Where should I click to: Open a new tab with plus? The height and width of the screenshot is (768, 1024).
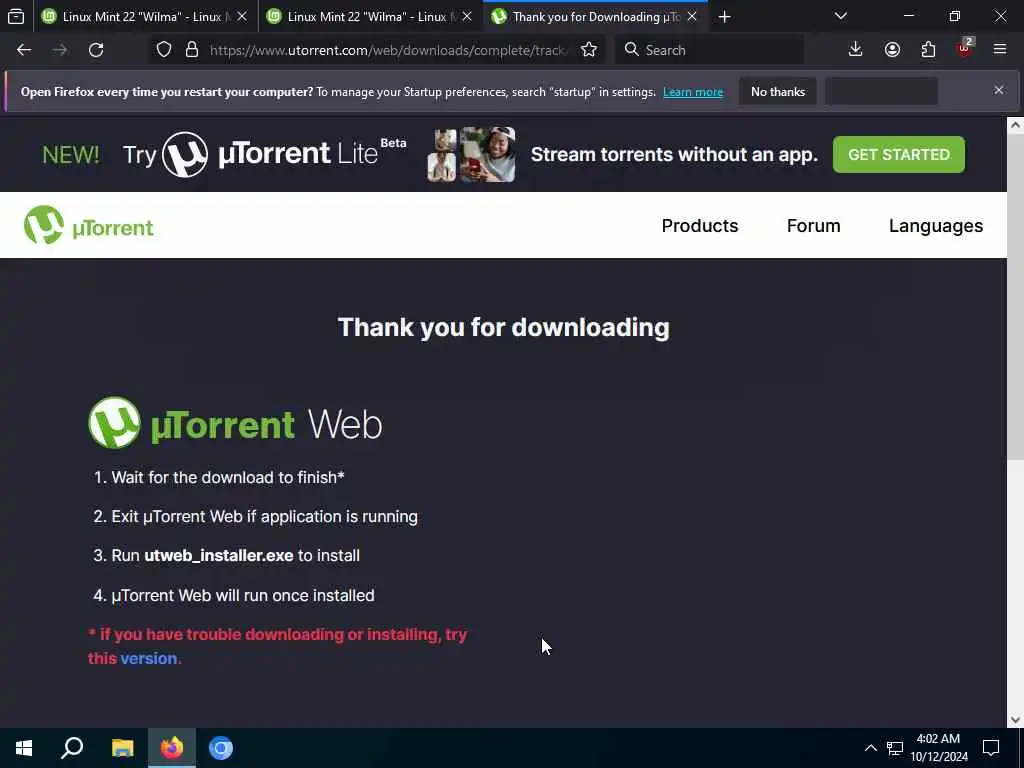(x=724, y=17)
